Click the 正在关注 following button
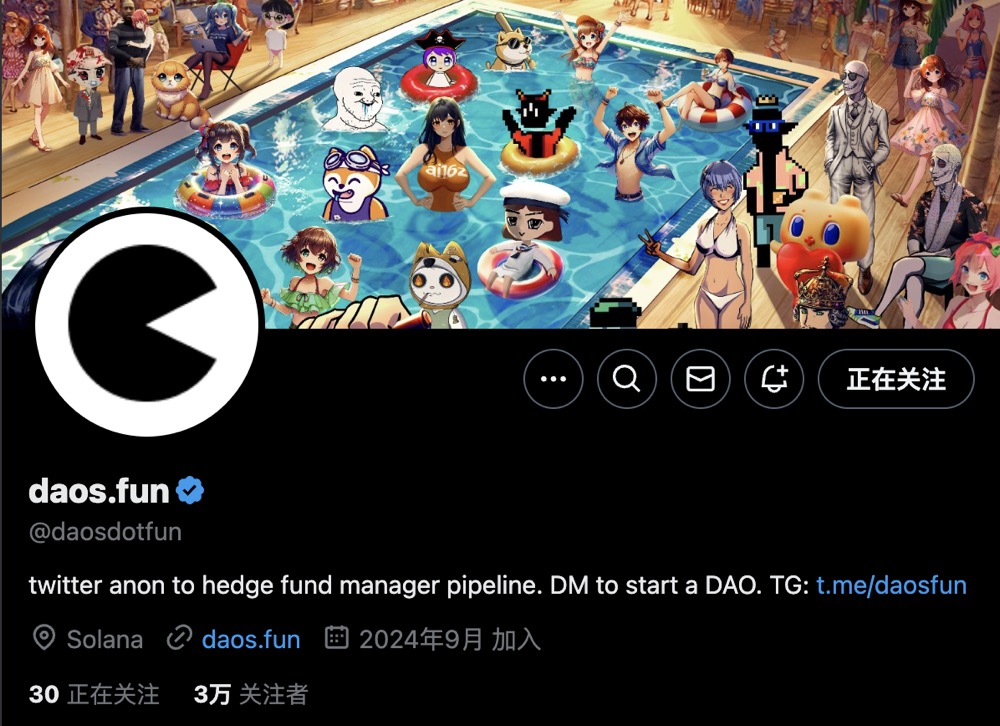This screenshot has width=1000, height=726. click(896, 379)
